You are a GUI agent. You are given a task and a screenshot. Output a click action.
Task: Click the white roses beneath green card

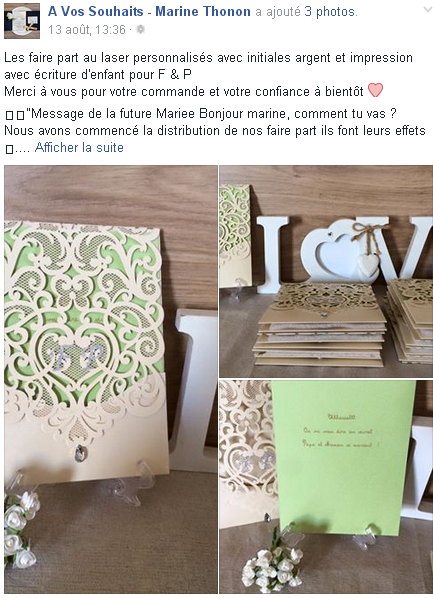click(x=272, y=567)
